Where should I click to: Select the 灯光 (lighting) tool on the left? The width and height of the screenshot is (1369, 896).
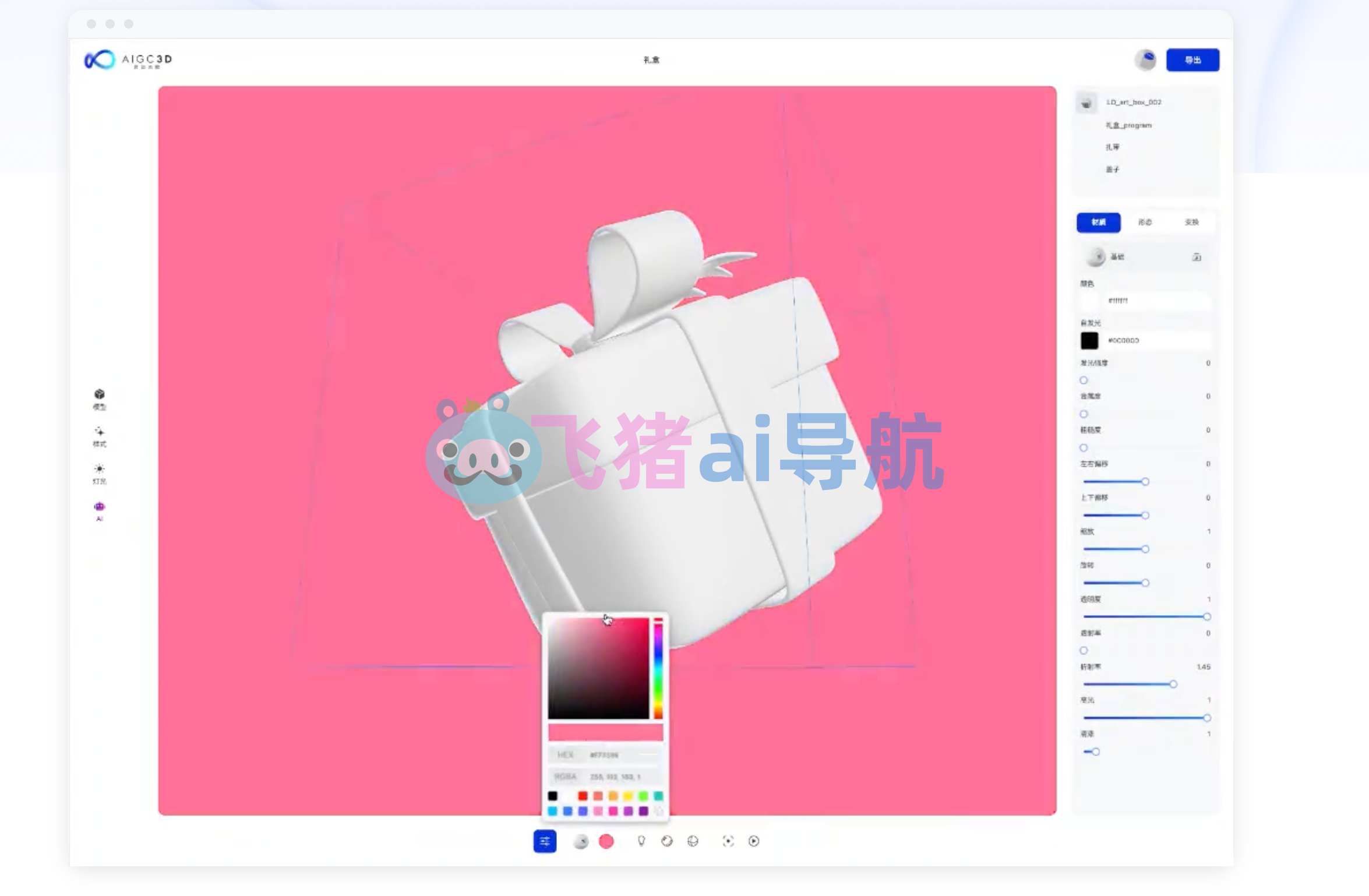100,473
